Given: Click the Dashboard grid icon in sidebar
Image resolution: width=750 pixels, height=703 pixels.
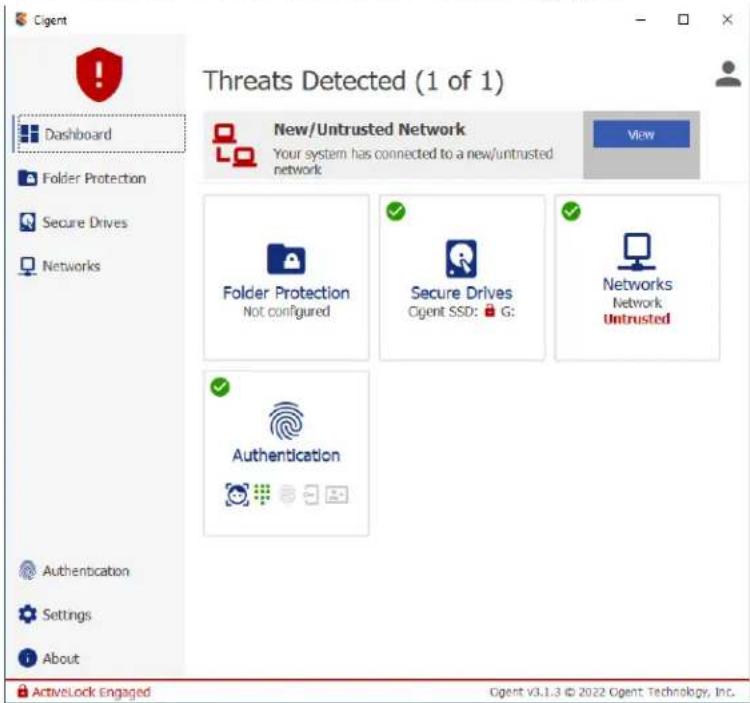Looking at the screenshot, I should click(29, 134).
